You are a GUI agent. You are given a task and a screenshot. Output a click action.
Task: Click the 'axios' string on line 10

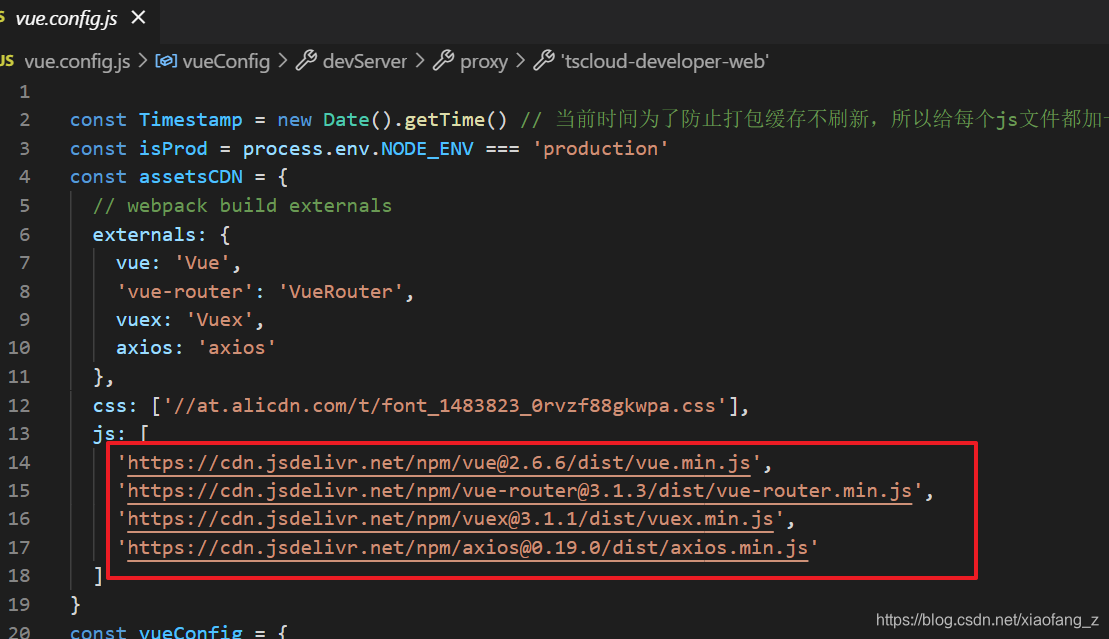coord(237,348)
